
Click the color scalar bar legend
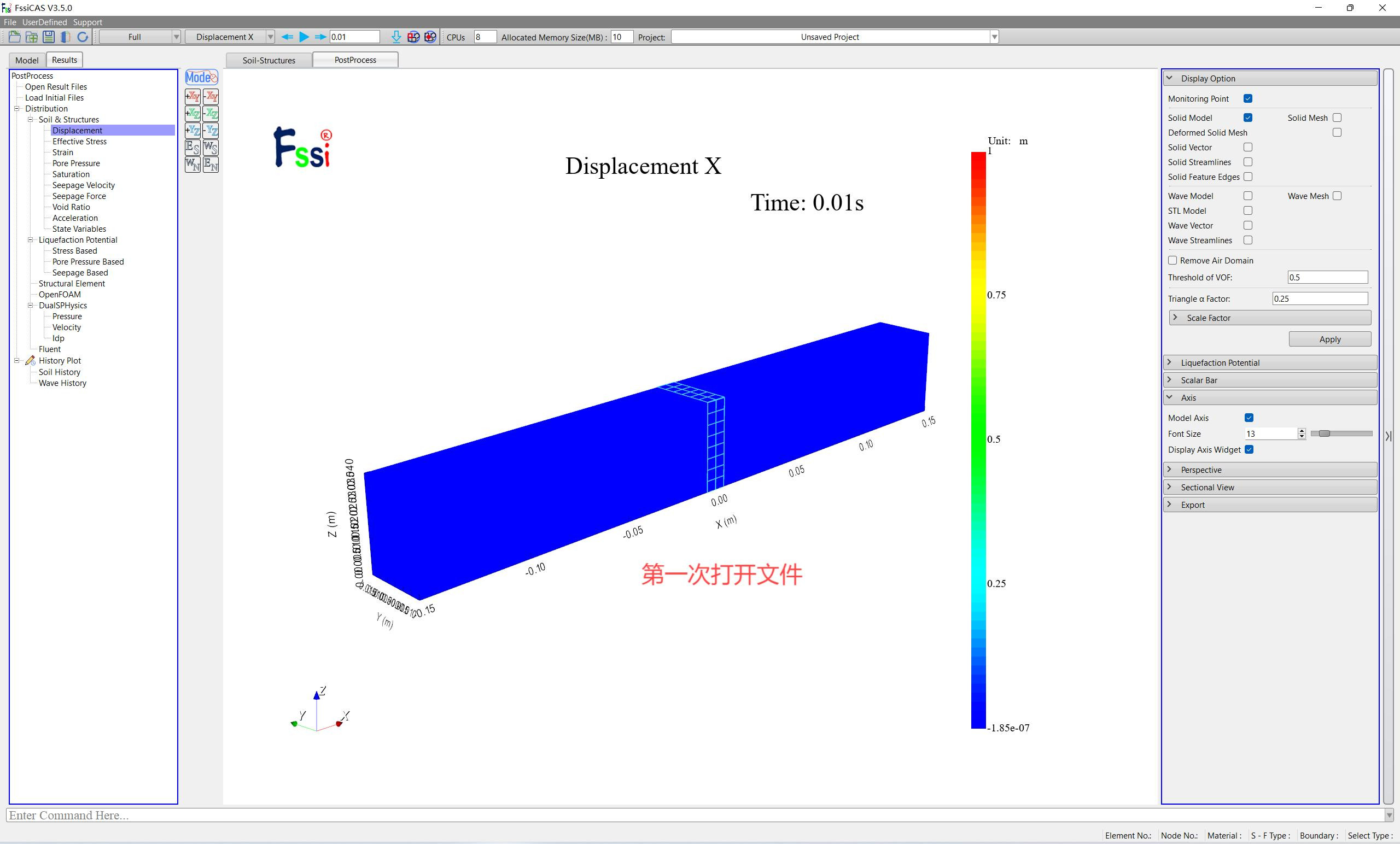pos(978,440)
